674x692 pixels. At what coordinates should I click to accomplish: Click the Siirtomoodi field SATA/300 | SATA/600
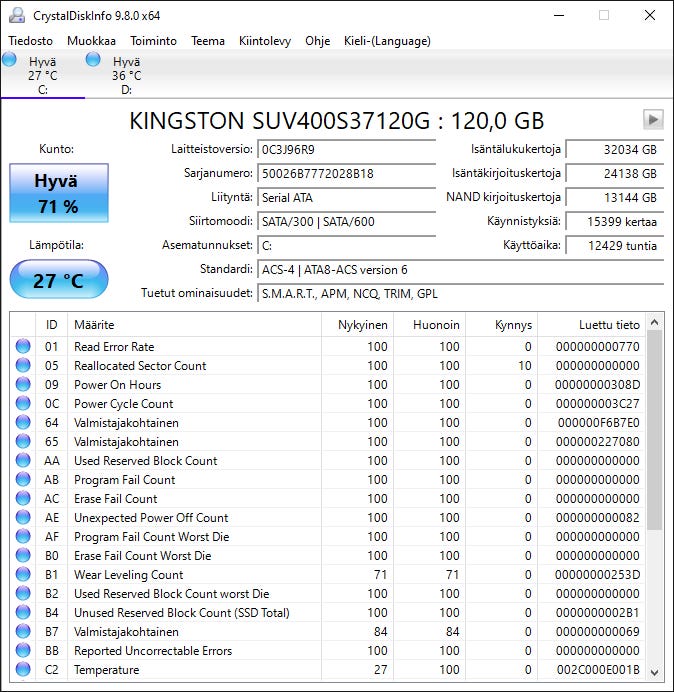(346, 221)
